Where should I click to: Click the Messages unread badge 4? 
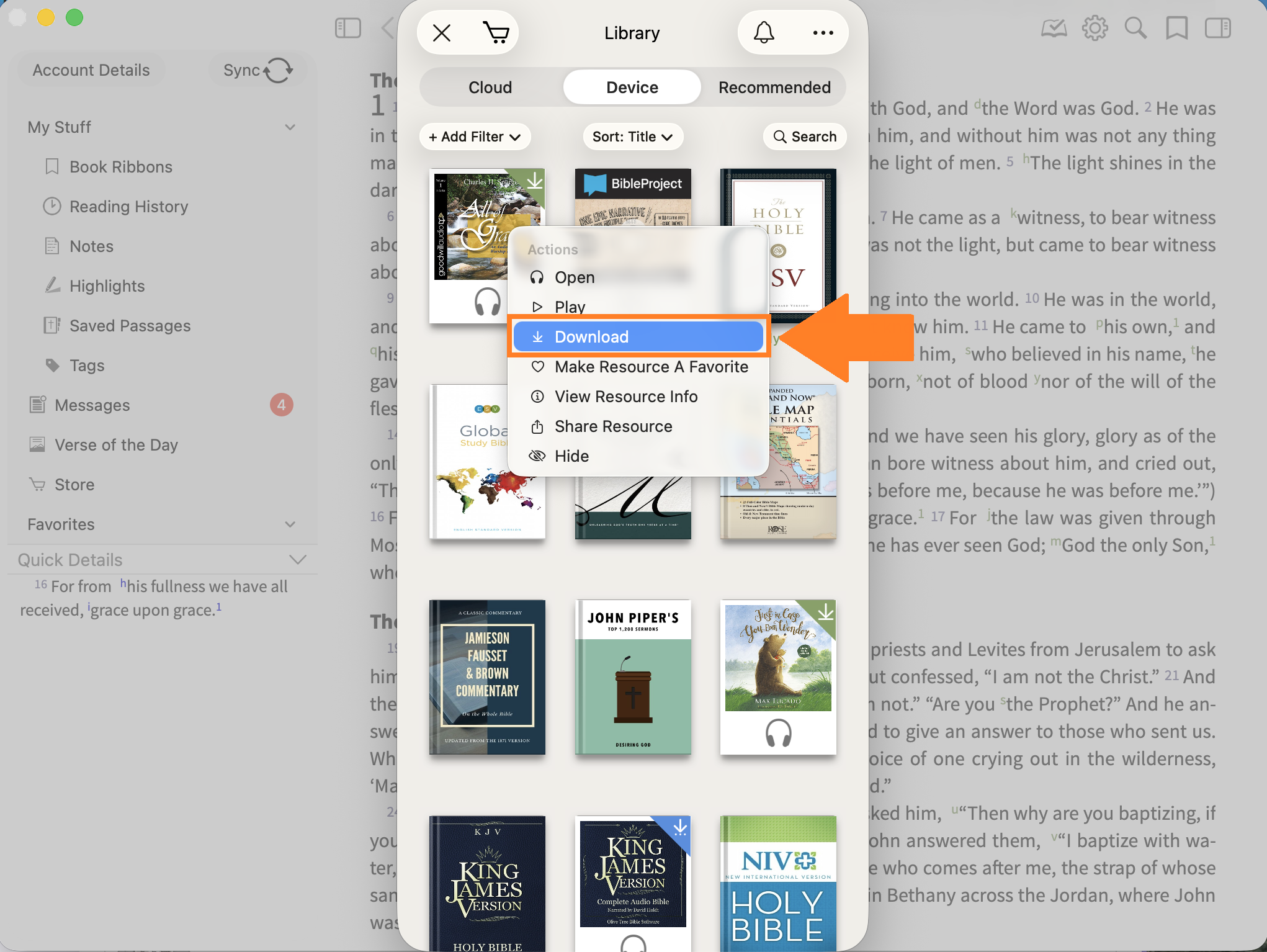pos(281,405)
